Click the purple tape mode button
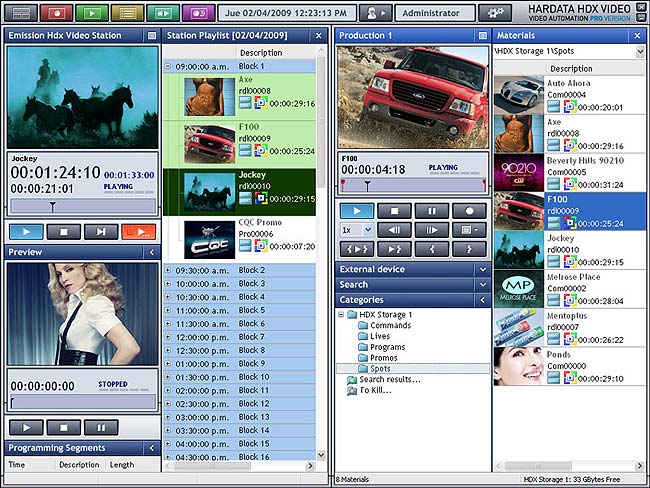Image resolution: width=650 pixels, height=488 pixels. [x=199, y=13]
